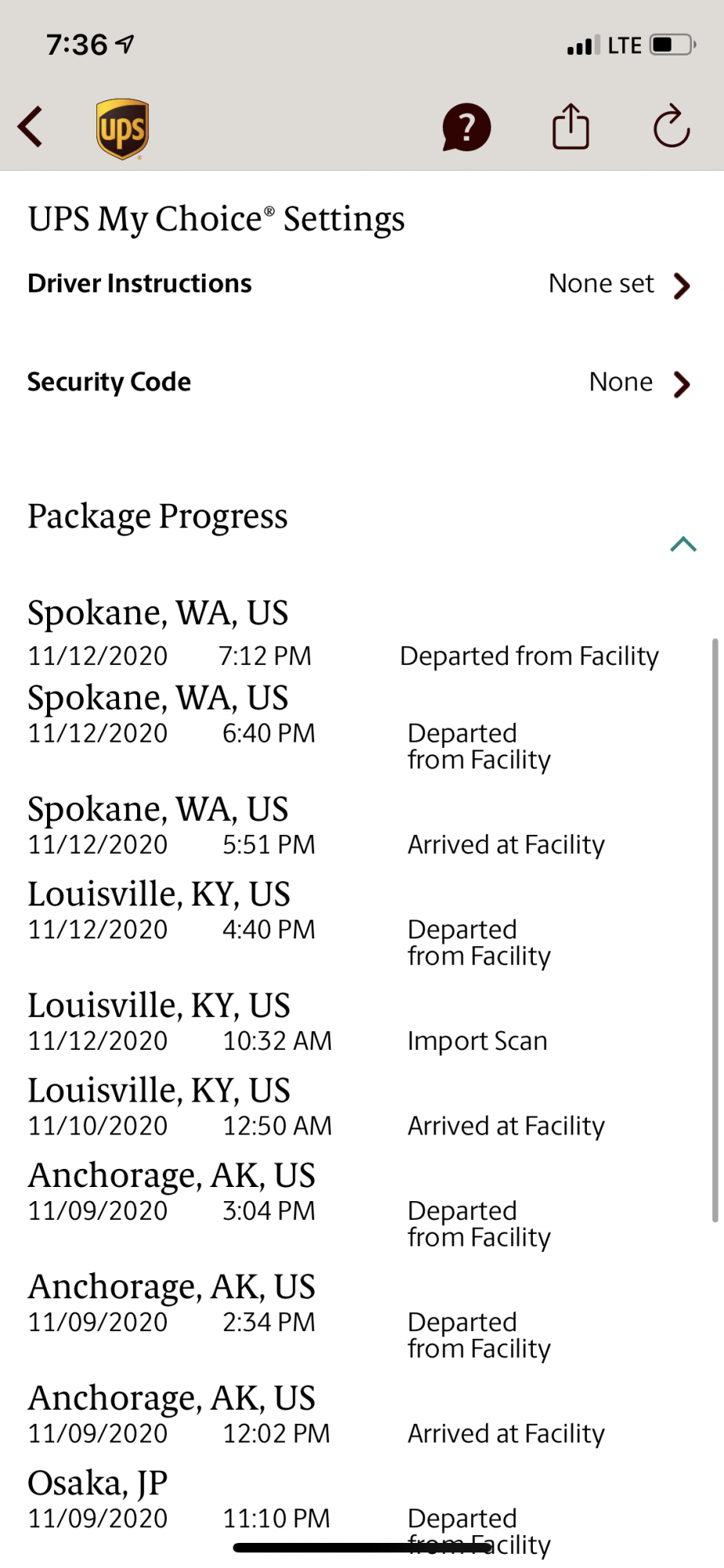Tap the home indicator bar at bottom
The width and height of the screenshot is (724, 1568).
(362, 1548)
